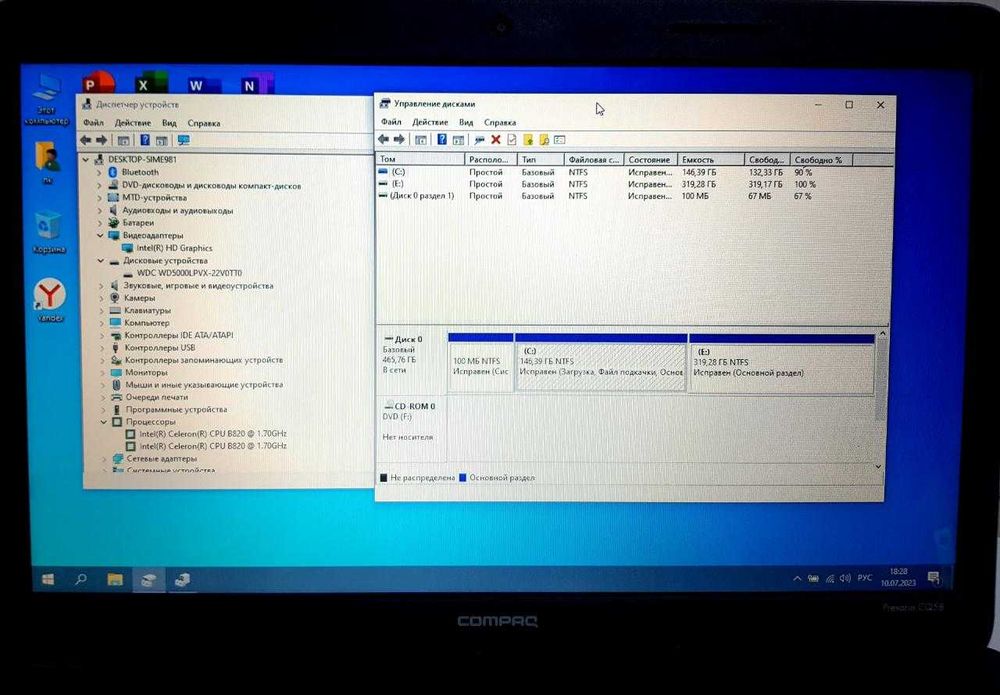Click black Не распределена legend swatch
Image resolution: width=1000 pixels, height=695 pixels.
(383, 478)
